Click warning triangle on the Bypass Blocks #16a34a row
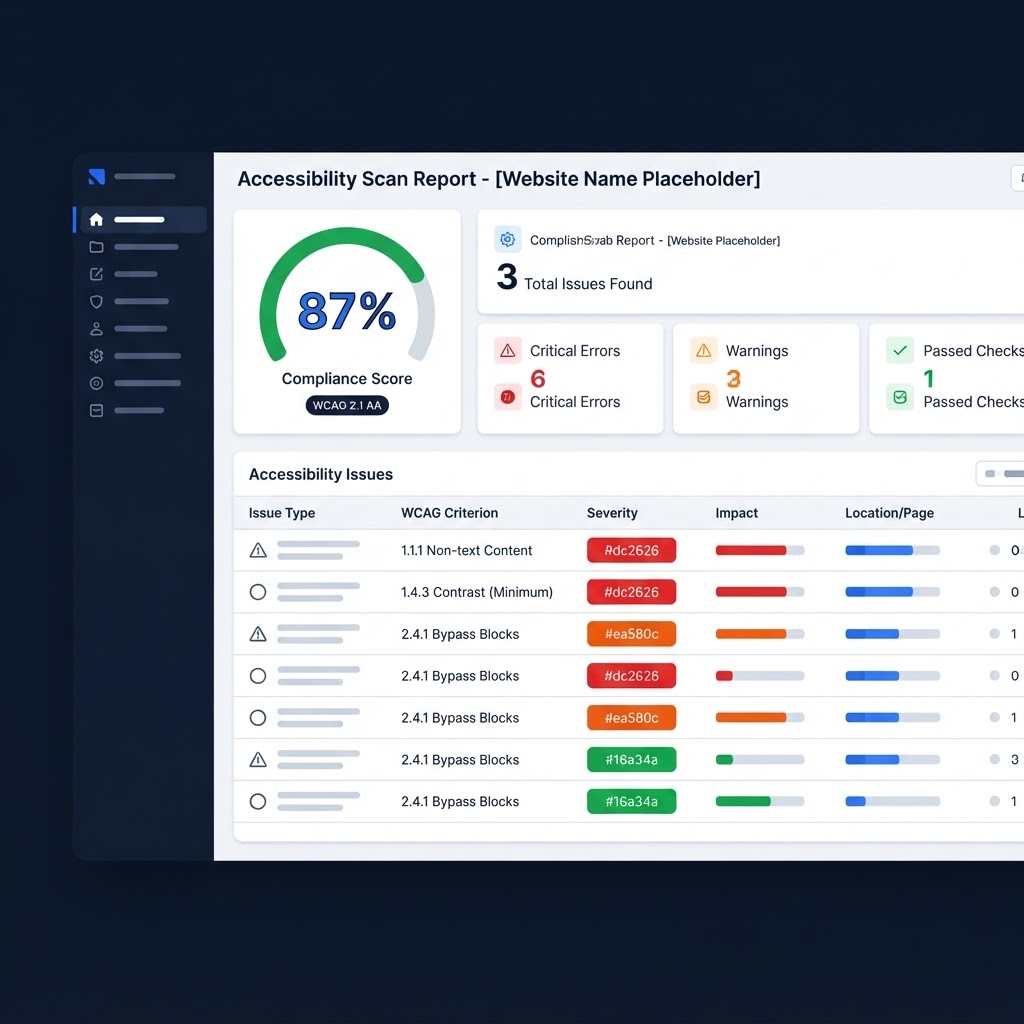 coord(258,759)
